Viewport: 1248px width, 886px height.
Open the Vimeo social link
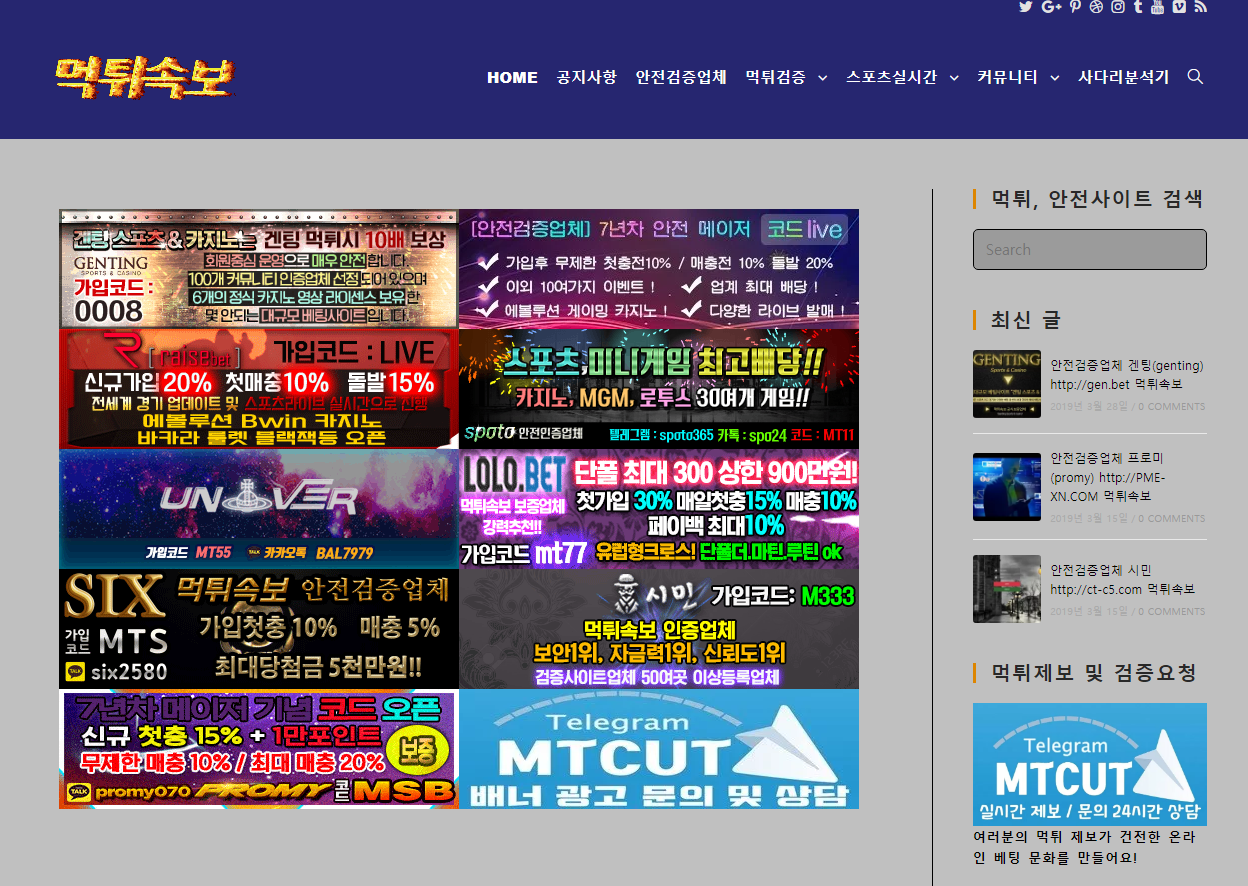click(1179, 7)
